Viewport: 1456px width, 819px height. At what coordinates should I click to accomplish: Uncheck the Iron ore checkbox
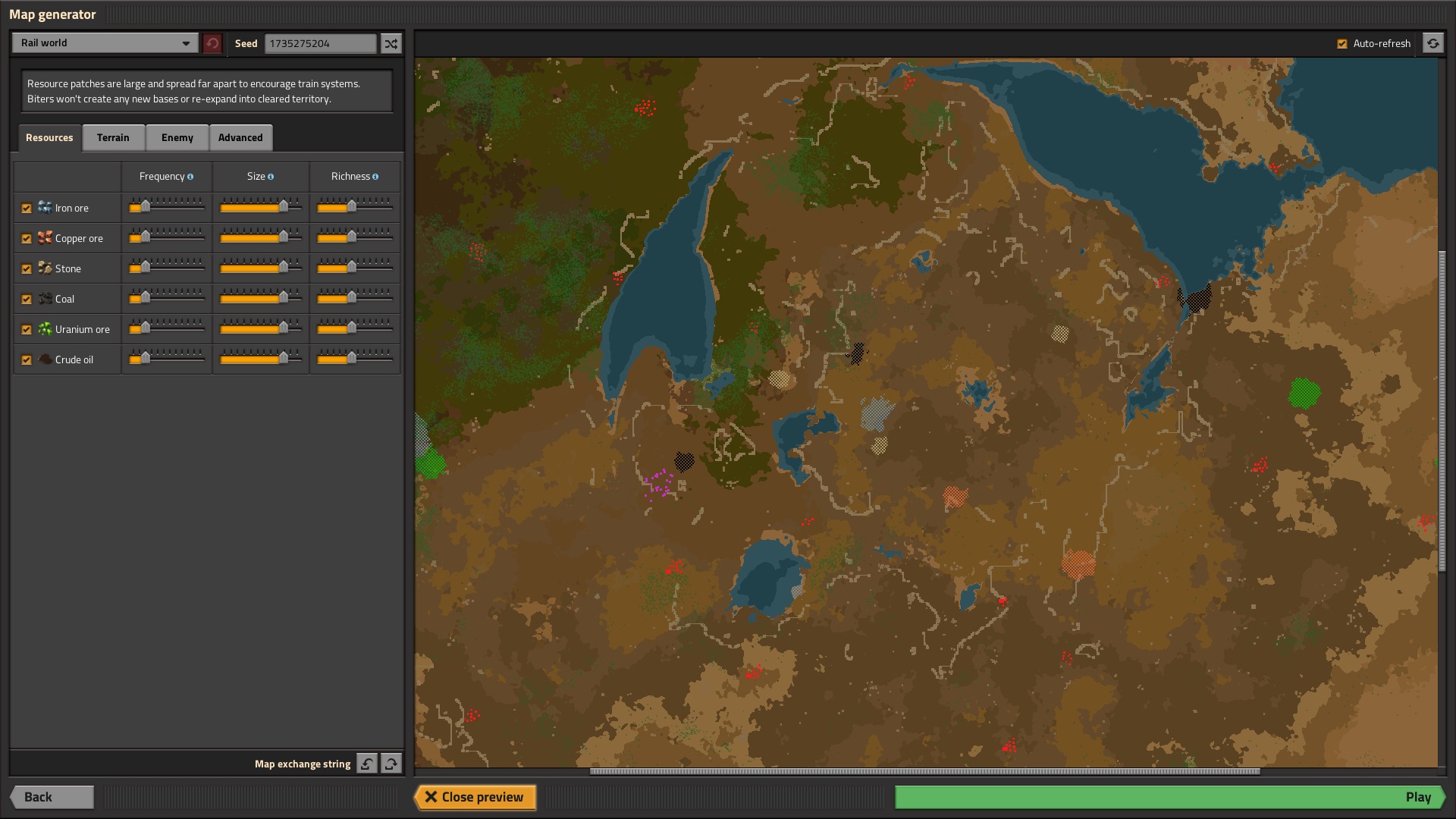point(27,208)
